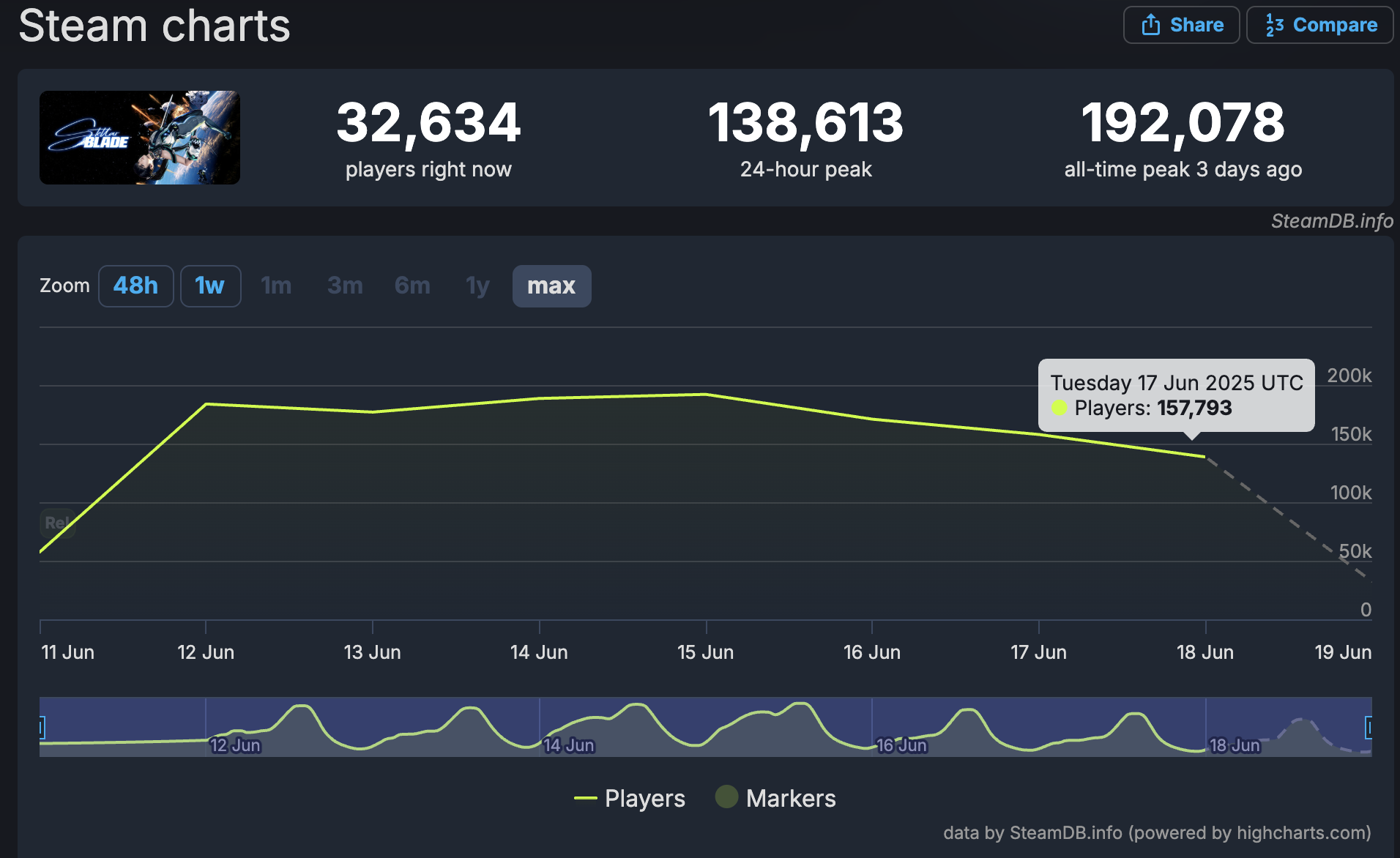Click the 18 Jun x-axis label
Image resolution: width=1400 pixels, height=858 pixels.
tap(1205, 652)
